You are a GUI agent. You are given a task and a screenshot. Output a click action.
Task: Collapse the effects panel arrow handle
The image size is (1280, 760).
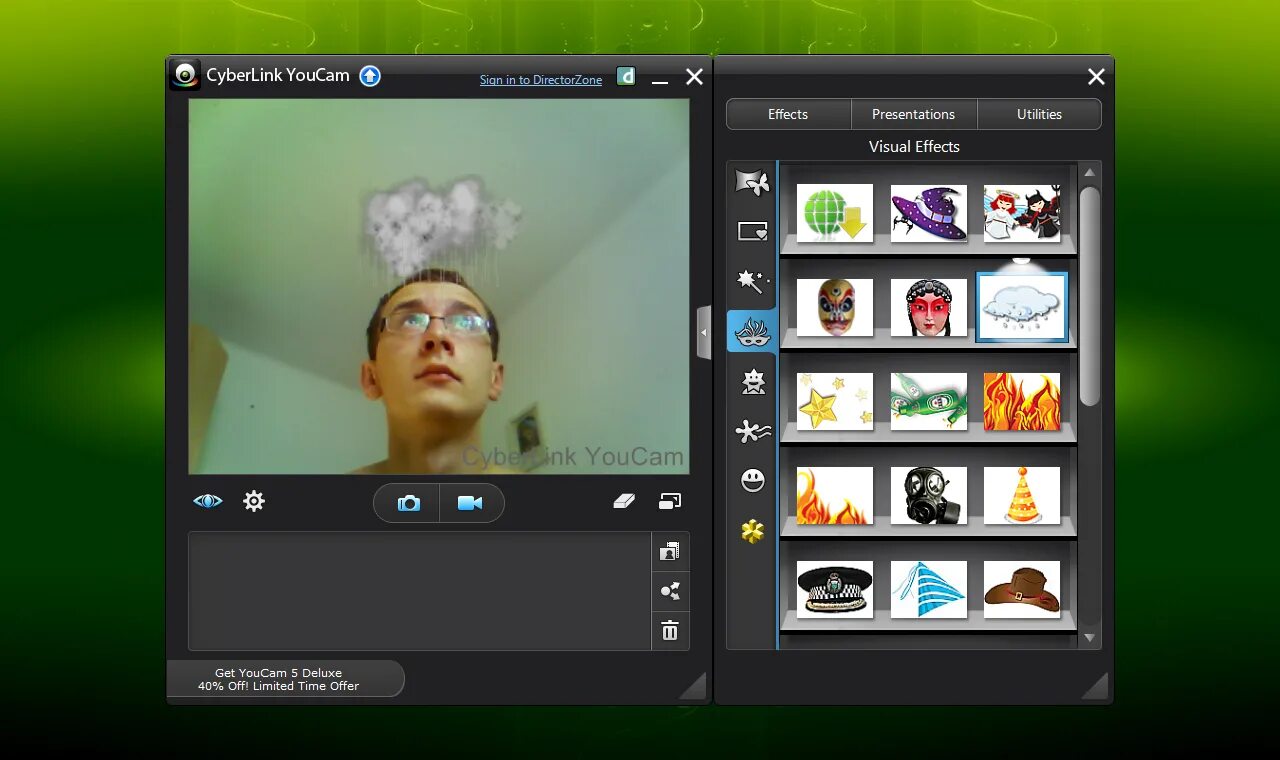704,332
